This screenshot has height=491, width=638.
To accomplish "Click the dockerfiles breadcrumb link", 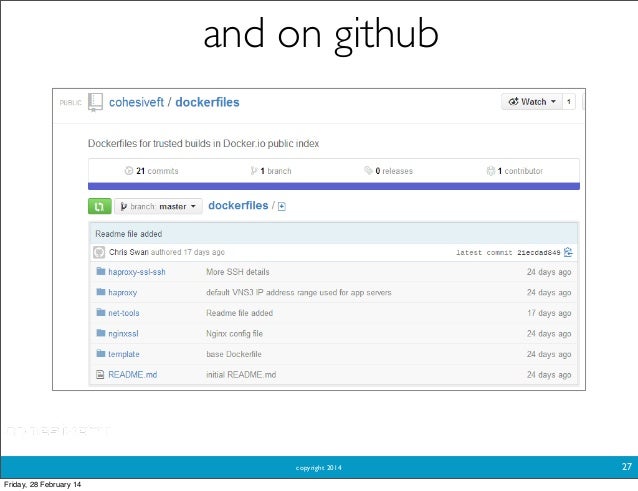I will click(x=238, y=205).
